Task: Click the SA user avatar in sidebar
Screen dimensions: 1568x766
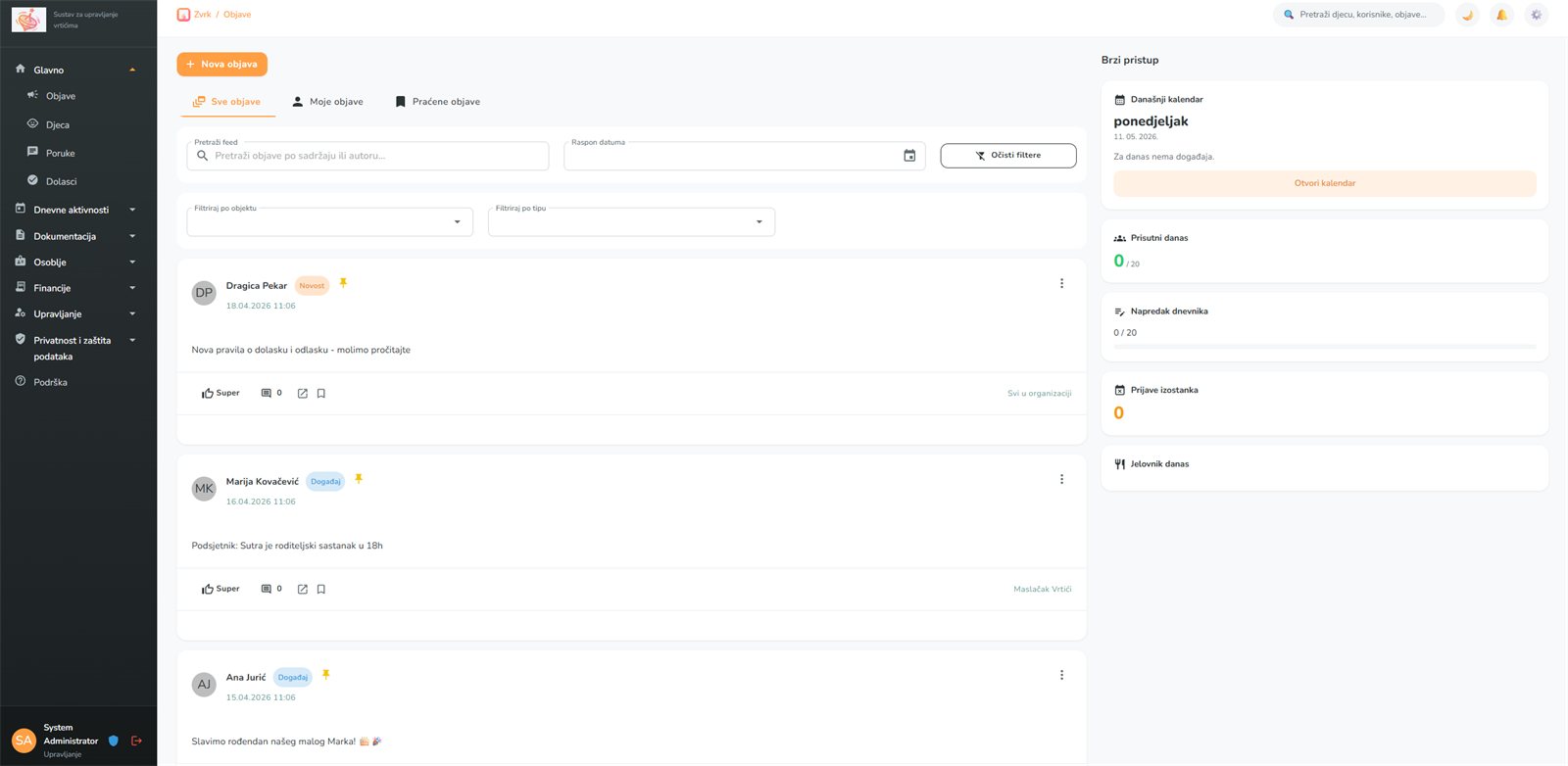Action: pos(24,741)
